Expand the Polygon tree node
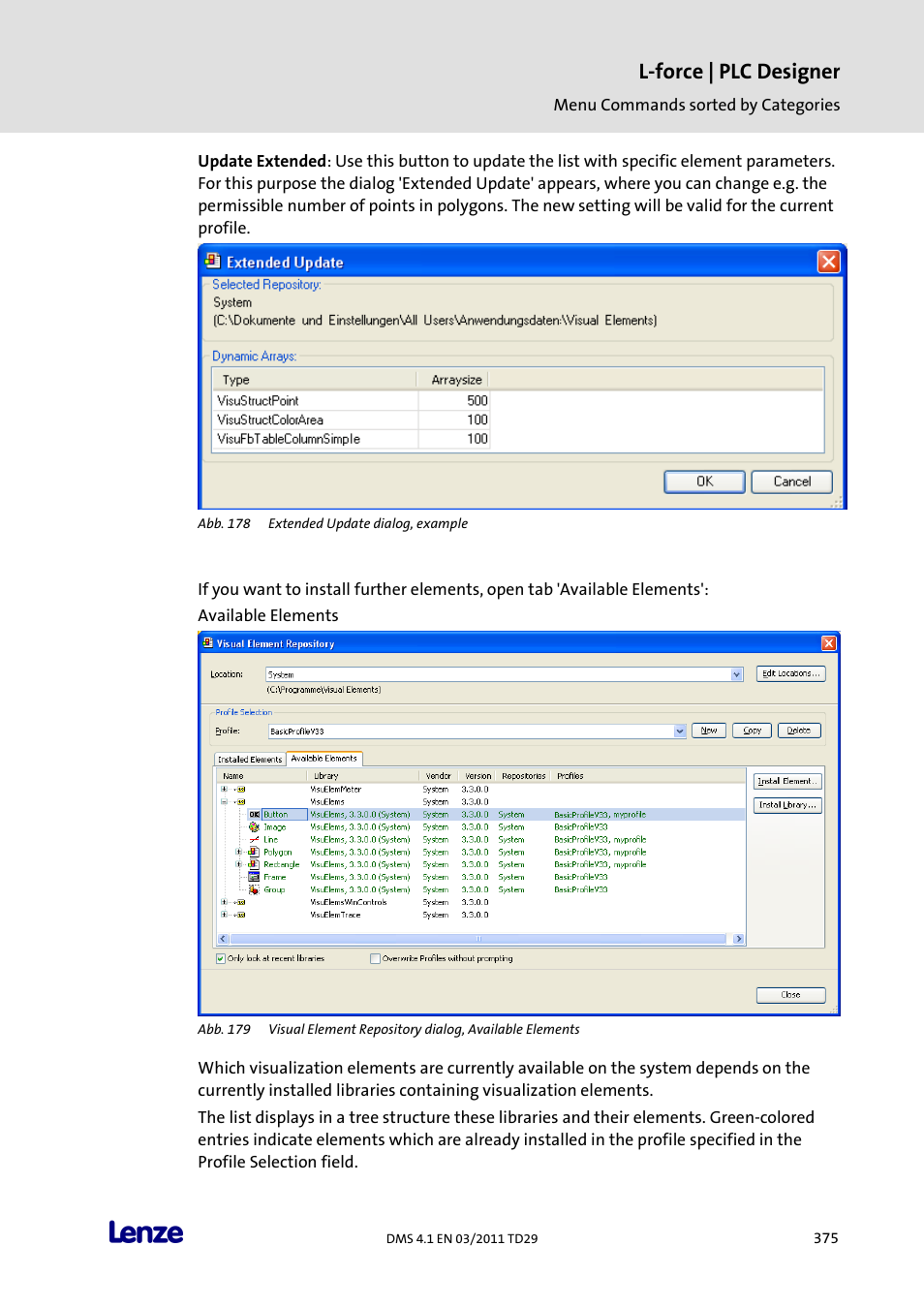 pyautogui.click(x=238, y=853)
